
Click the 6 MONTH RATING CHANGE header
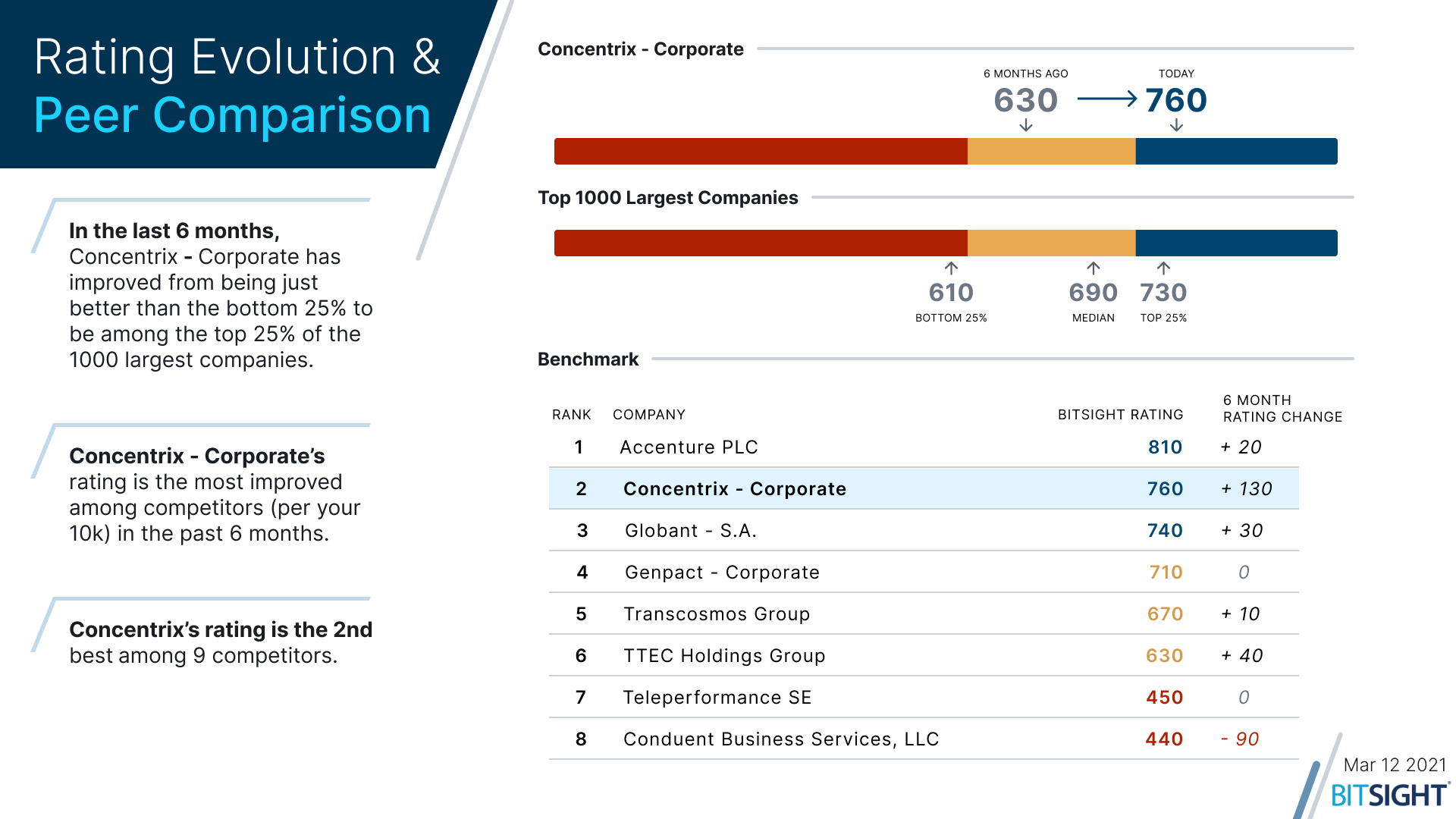pyautogui.click(x=1282, y=409)
